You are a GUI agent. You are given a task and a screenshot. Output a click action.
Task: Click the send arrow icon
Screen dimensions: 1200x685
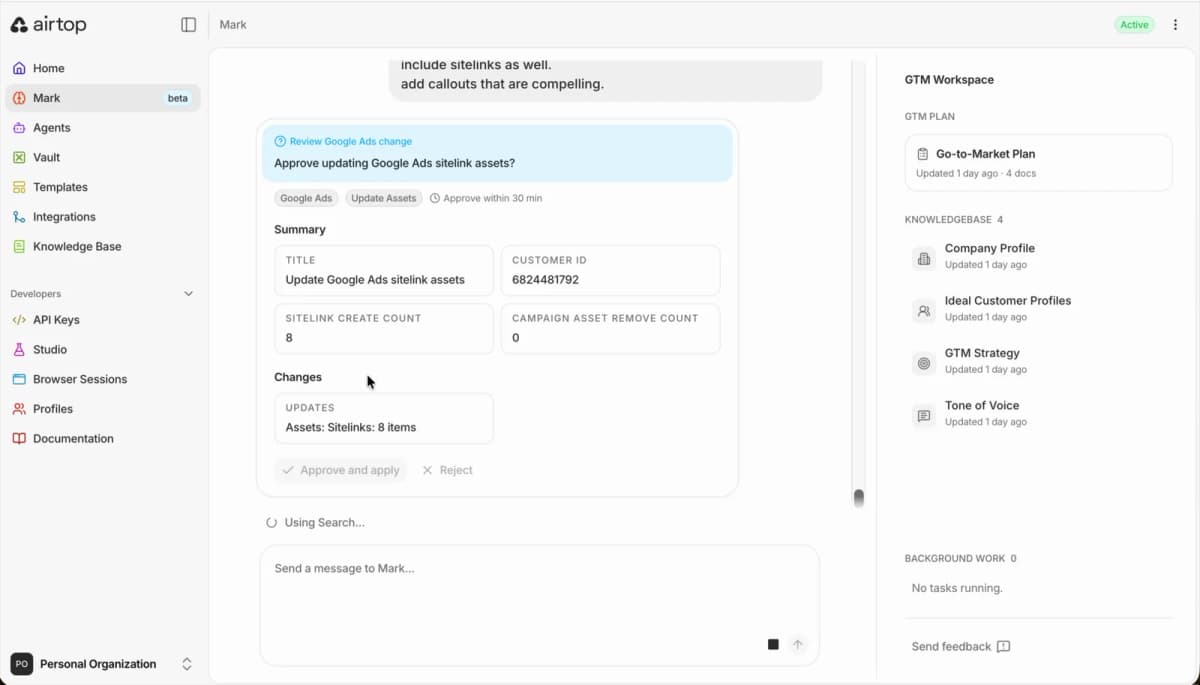coord(798,645)
